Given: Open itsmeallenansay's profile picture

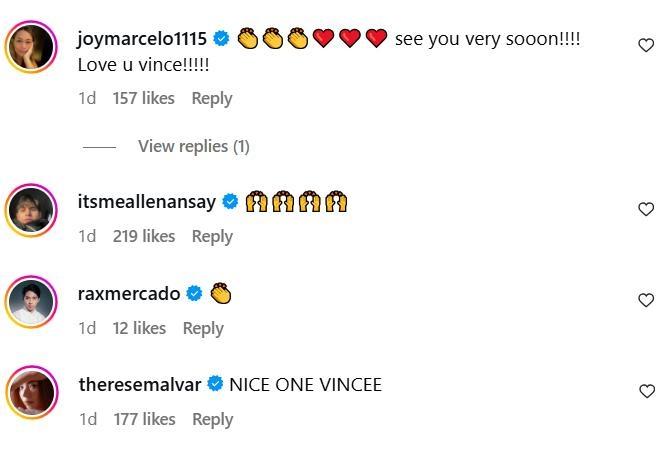Looking at the screenshot, I should [x=32, y=208].
